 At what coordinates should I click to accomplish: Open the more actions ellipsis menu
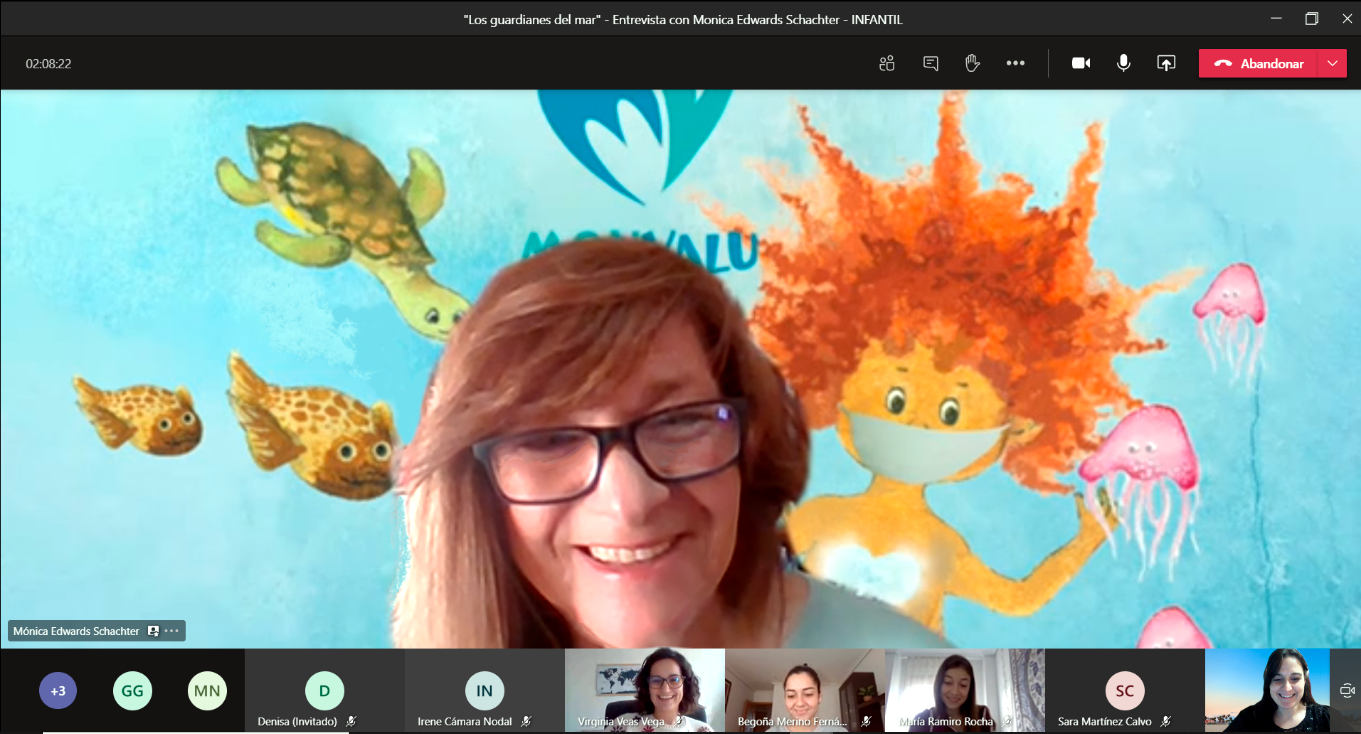(x=1015, y=63)
